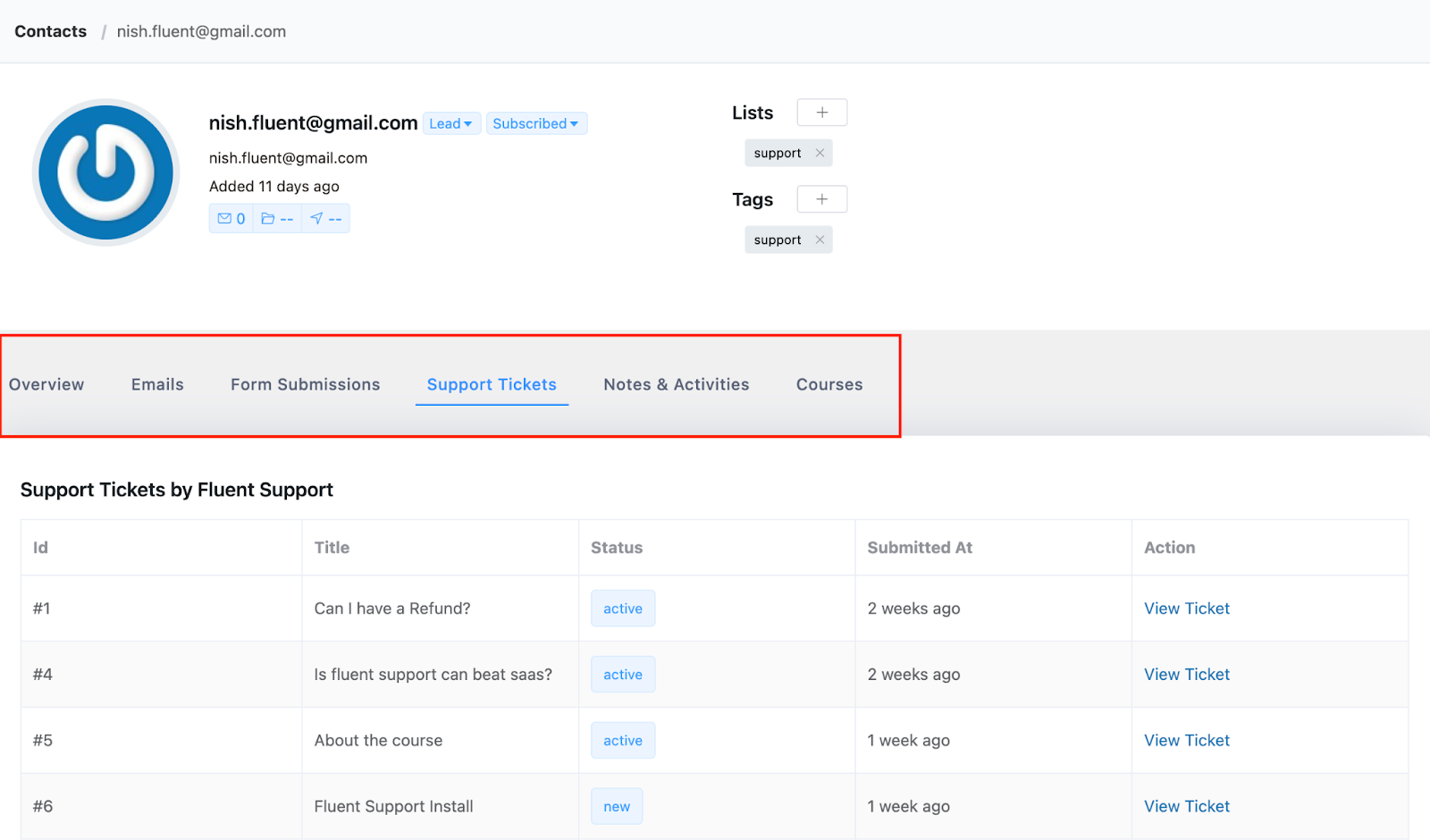Click '1 week ago' for ticket #5

tap(908, 741)
